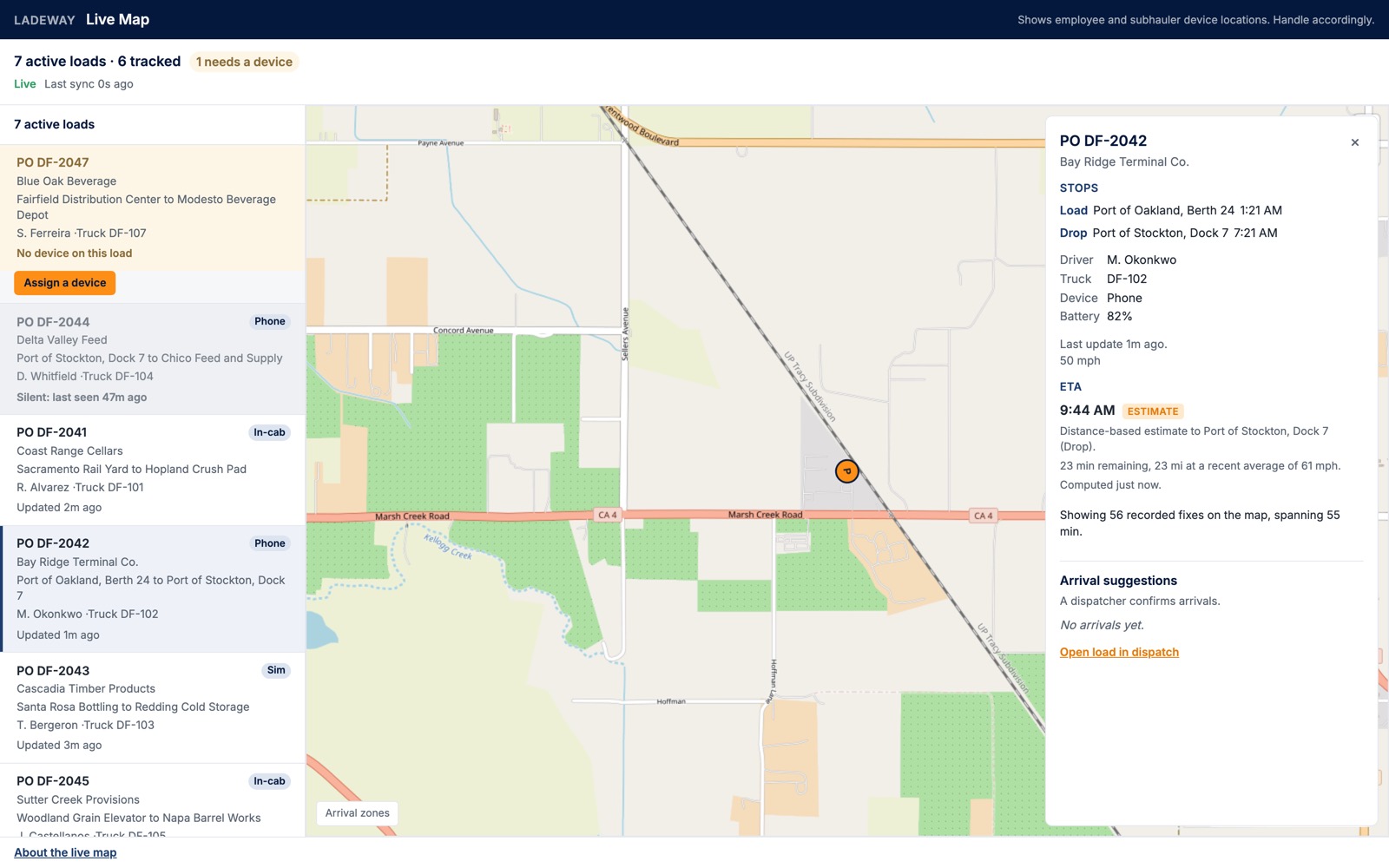This screenshot has height=868, width=1389.
Task: Click the In-cab badge on PO DF-2041
Action: [x=269, y=432]
